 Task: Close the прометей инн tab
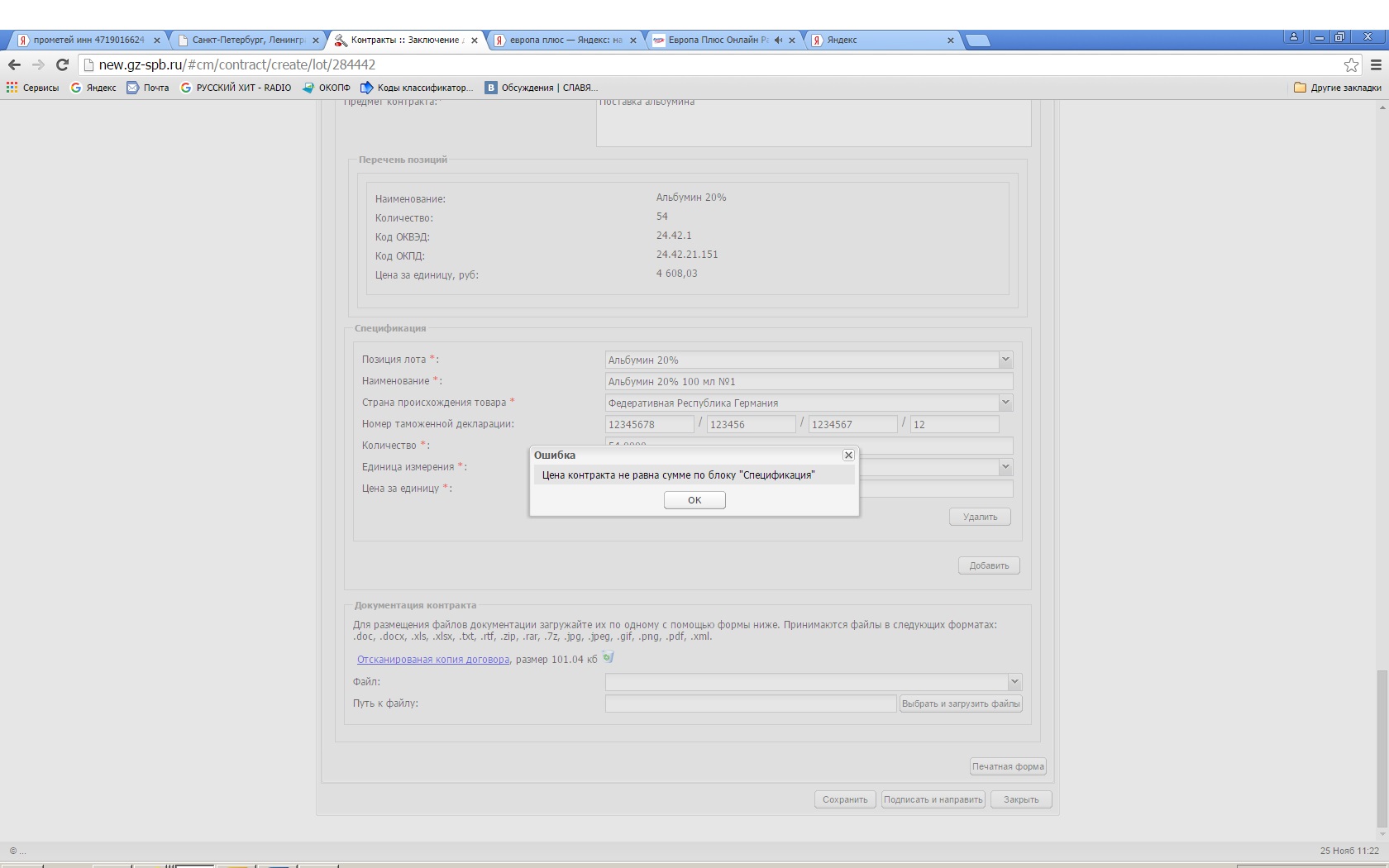pyautogui.click(x=157, y=40)
